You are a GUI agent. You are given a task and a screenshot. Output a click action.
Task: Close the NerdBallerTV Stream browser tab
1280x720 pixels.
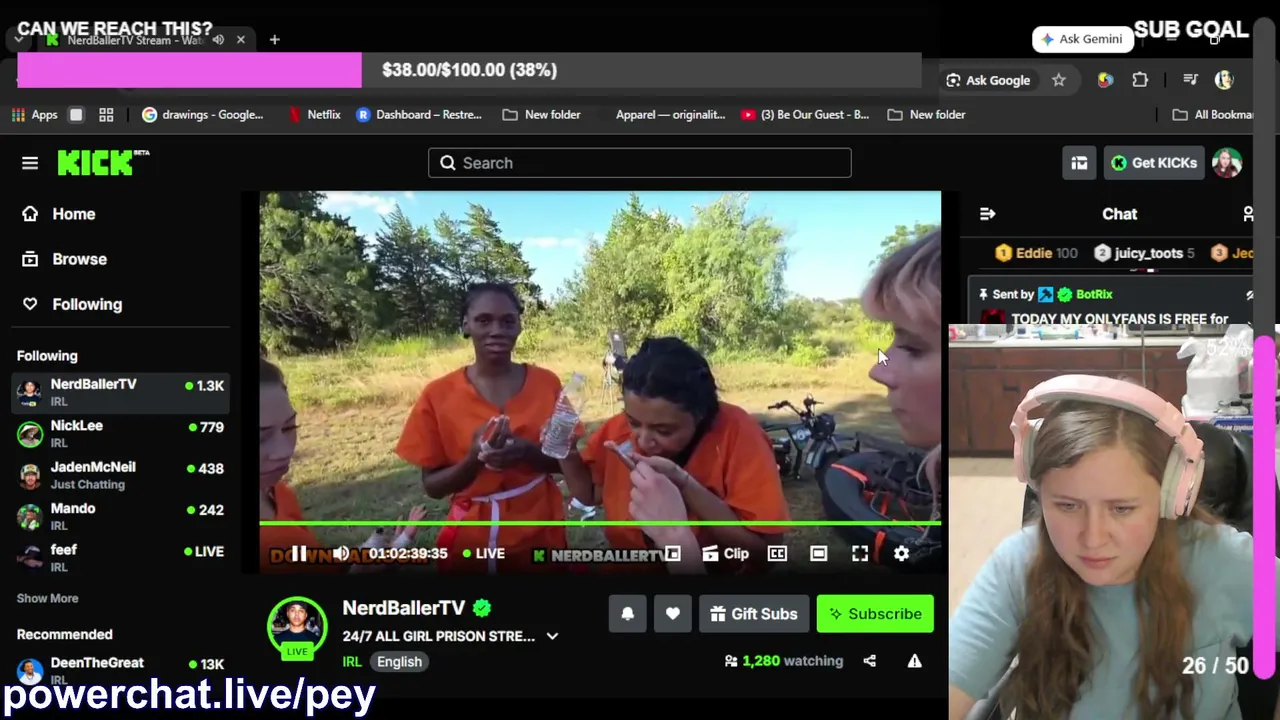(241, 40)
